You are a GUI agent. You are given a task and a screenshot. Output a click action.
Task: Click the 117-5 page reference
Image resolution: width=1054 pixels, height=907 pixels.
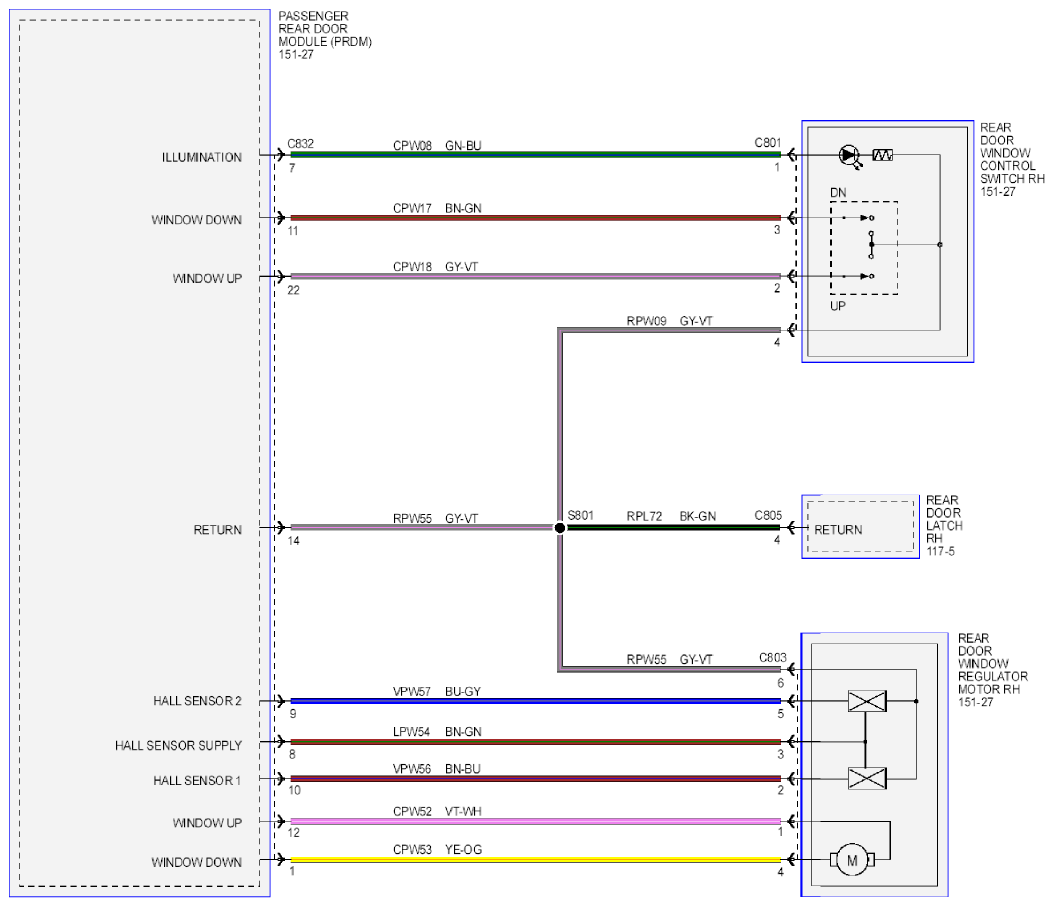tap(940, 551)
